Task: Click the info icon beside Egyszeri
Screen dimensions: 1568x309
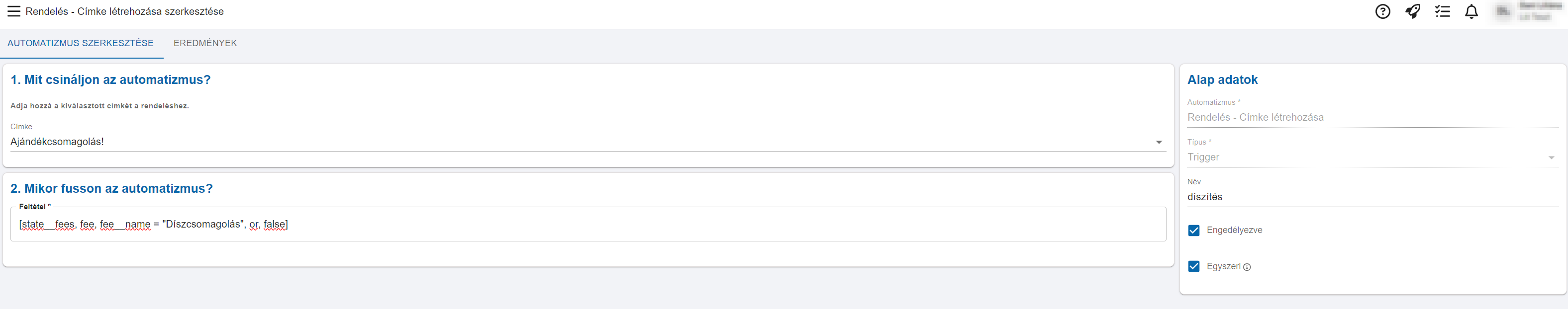Action: point(1247,267)
